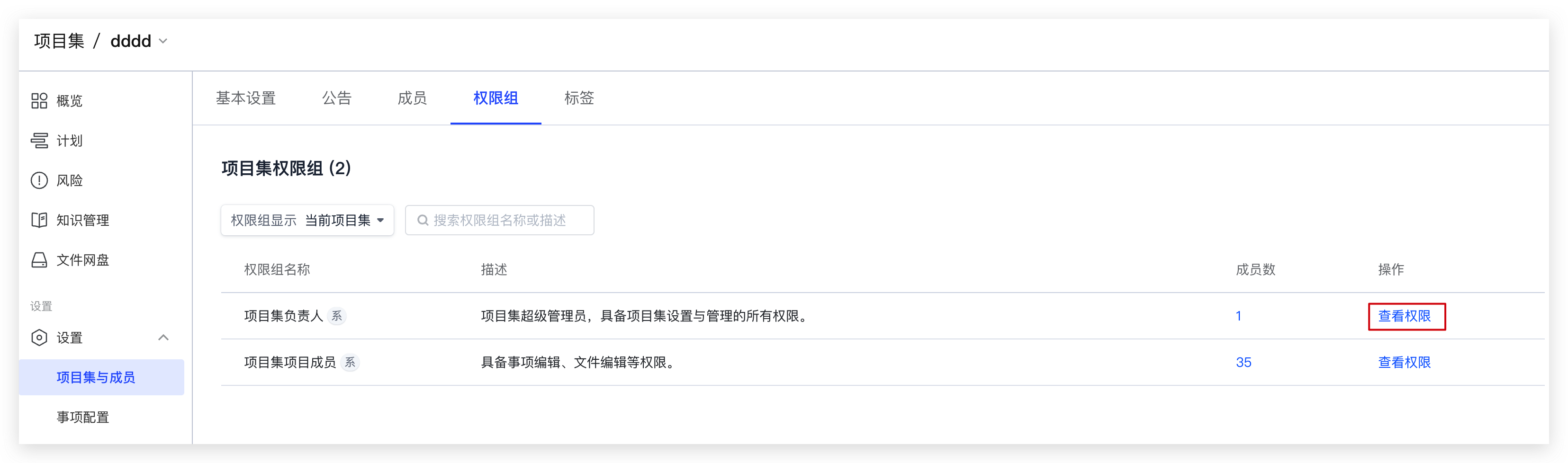Click 查看权限 for 项目集项目成员
The image size is (1568, 463).
click(1404, 363)
